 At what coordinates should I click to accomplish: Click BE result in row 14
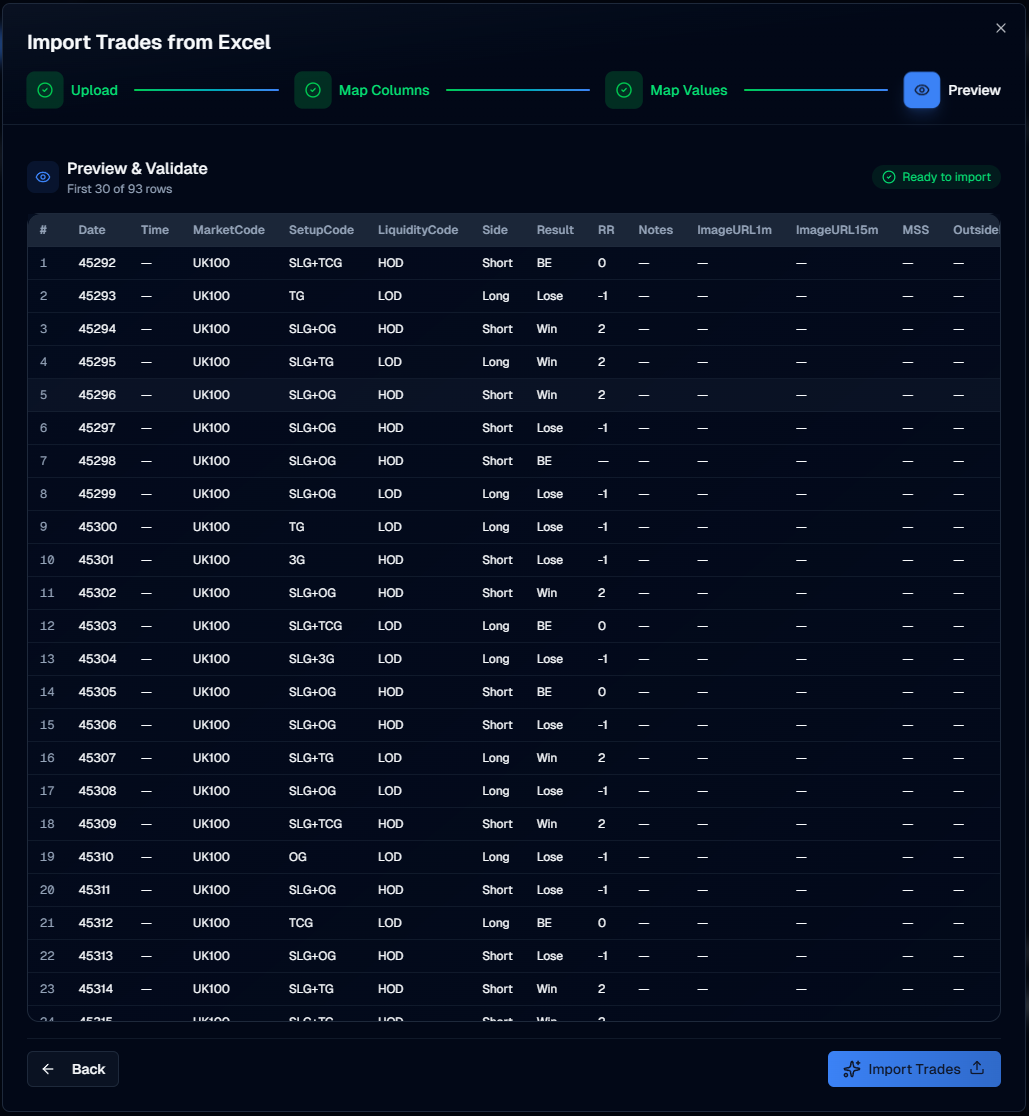pyautogui.click(x=544, y=692)
